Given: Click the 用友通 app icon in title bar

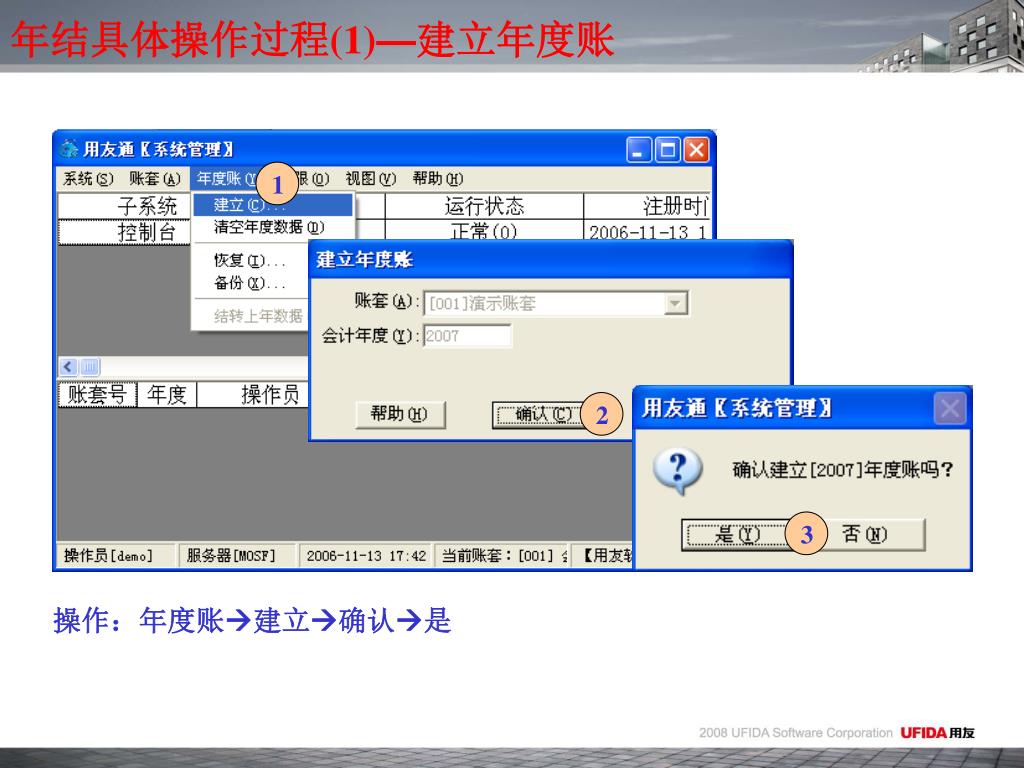Looking at the screenshot, I should [68, 150].
